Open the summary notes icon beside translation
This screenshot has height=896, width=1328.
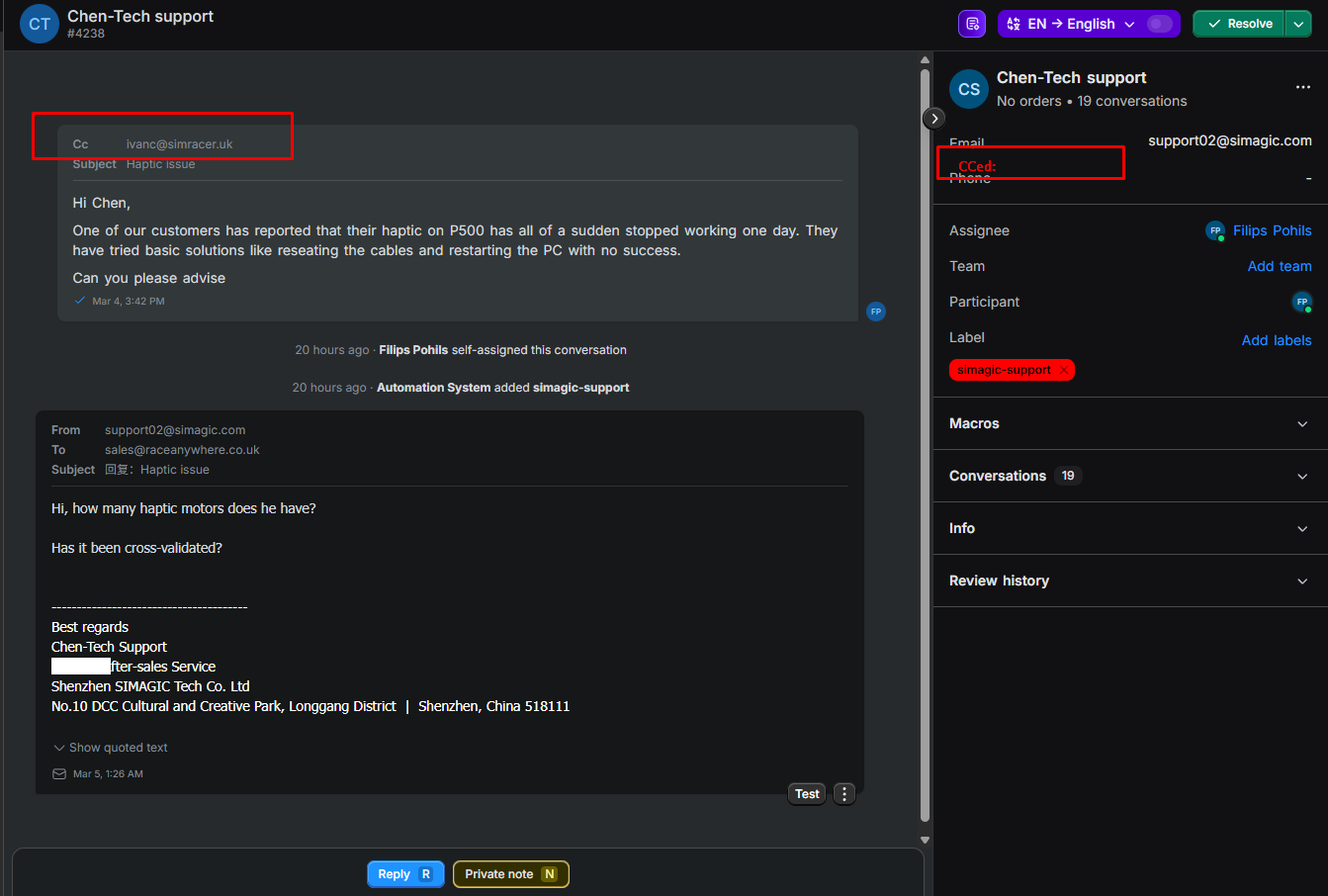[x=972, y=24]
